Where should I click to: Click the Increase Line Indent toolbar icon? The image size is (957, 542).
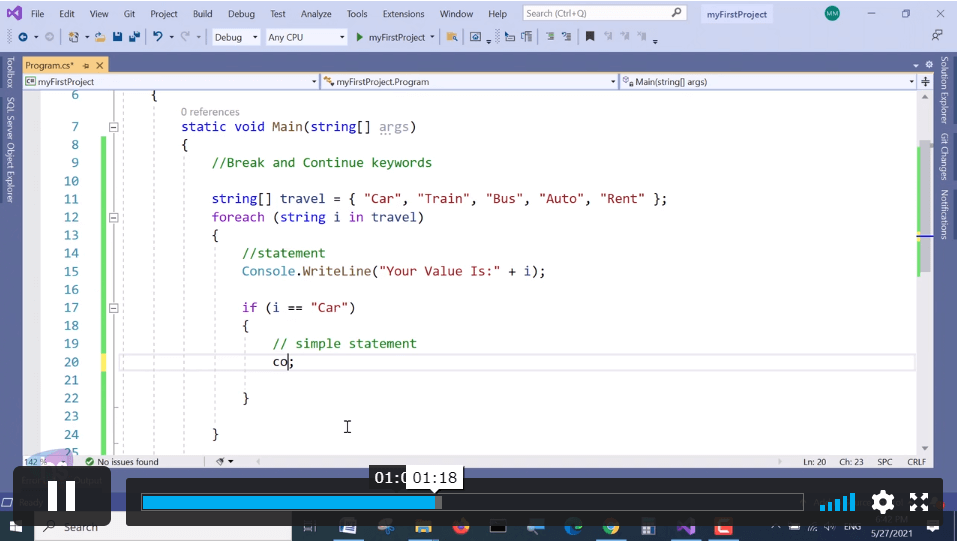526,37
